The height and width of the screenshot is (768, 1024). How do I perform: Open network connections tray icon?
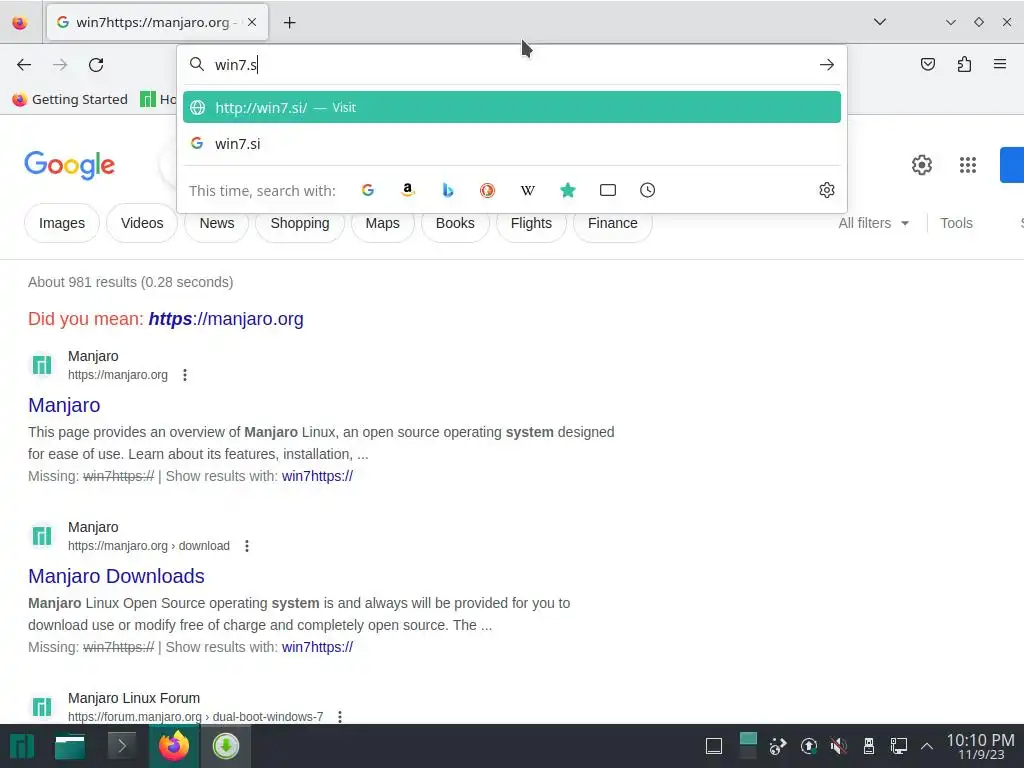coord(899,746)
